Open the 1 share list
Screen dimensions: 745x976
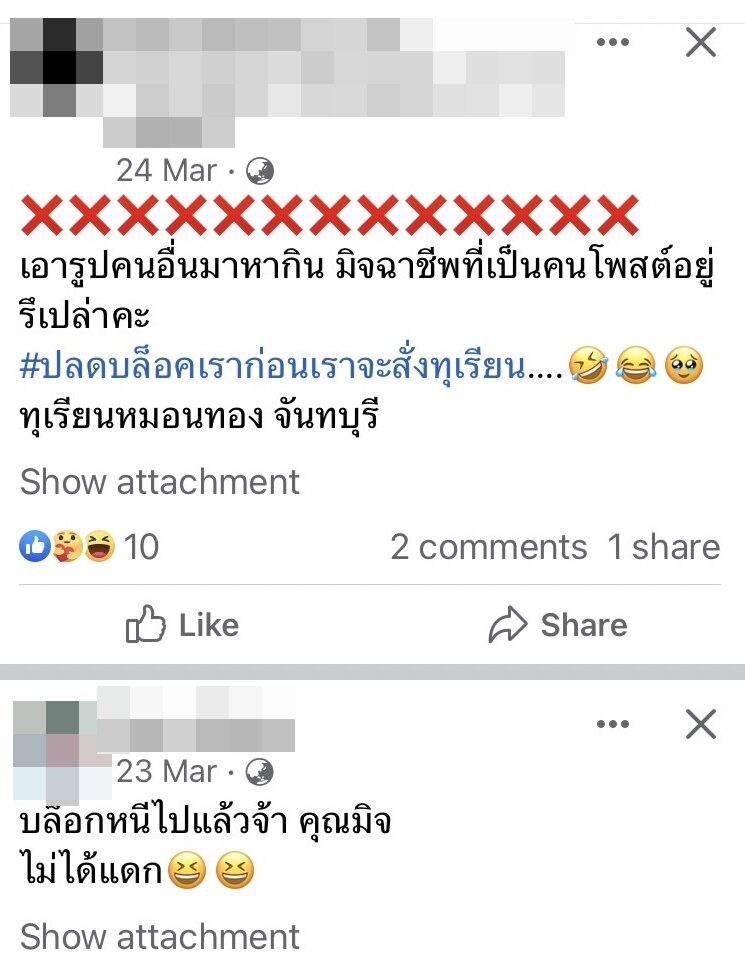pyautogui.click(x=663, y=547)
